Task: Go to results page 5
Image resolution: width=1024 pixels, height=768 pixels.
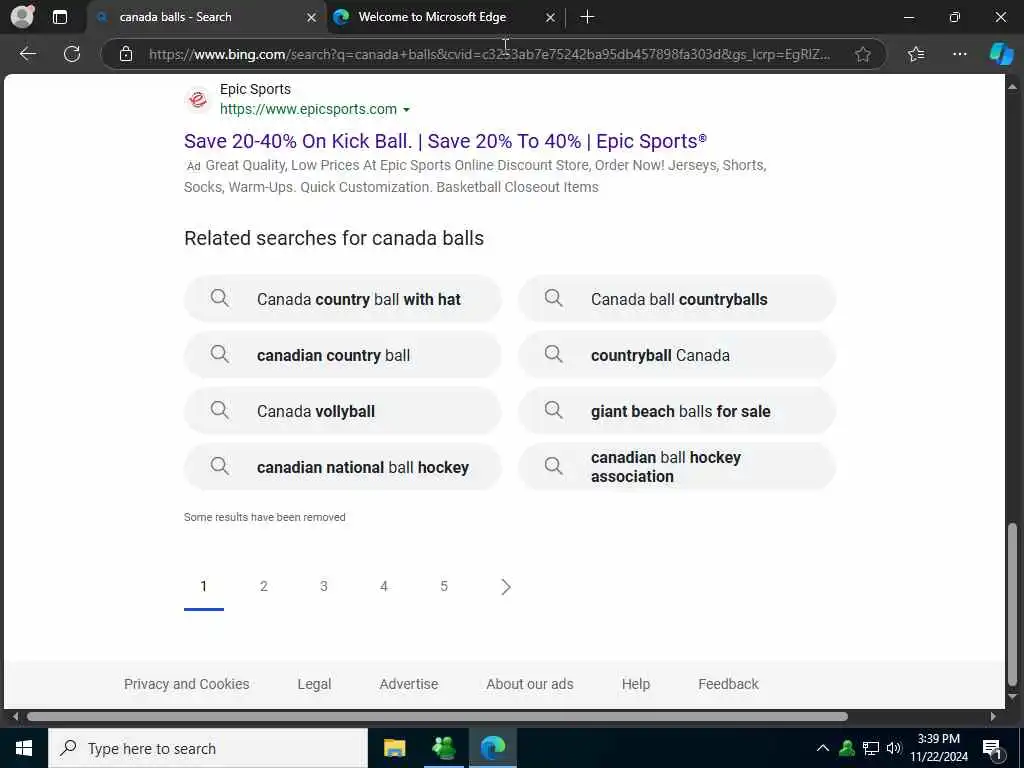Action: click(444, 586)
